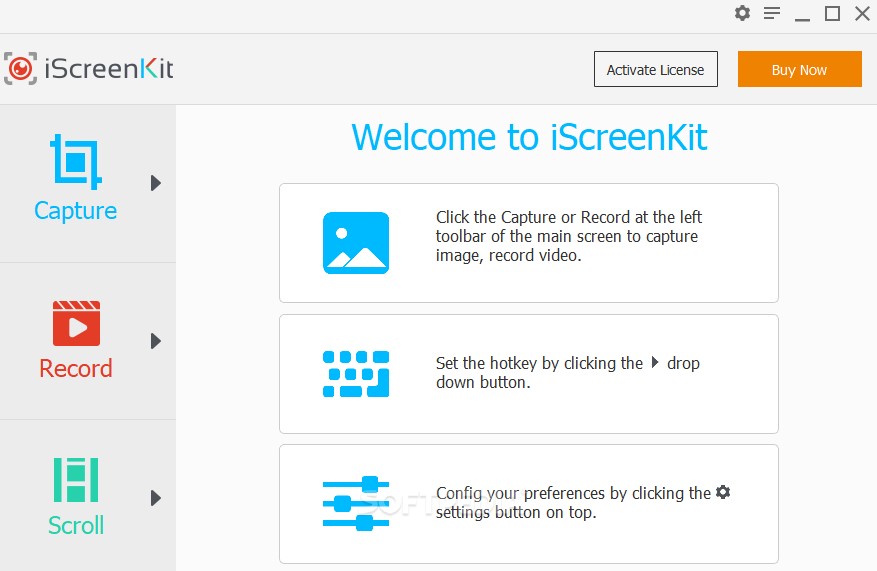
Task: Minimize the iScreenKit window
Action: [x=803, y=20]
